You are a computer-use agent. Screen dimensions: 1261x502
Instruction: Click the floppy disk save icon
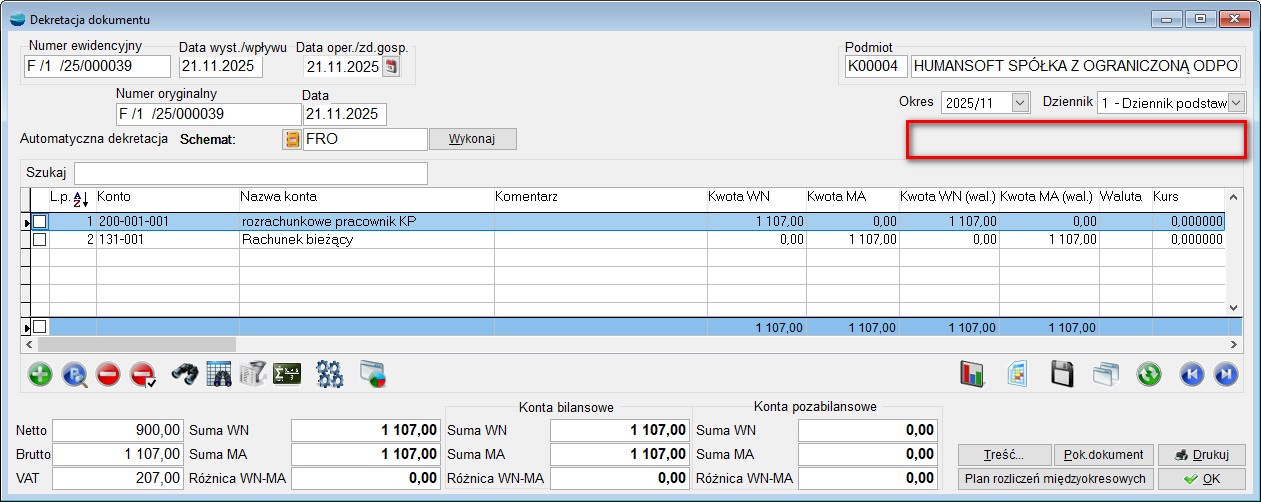point(1061,375)
